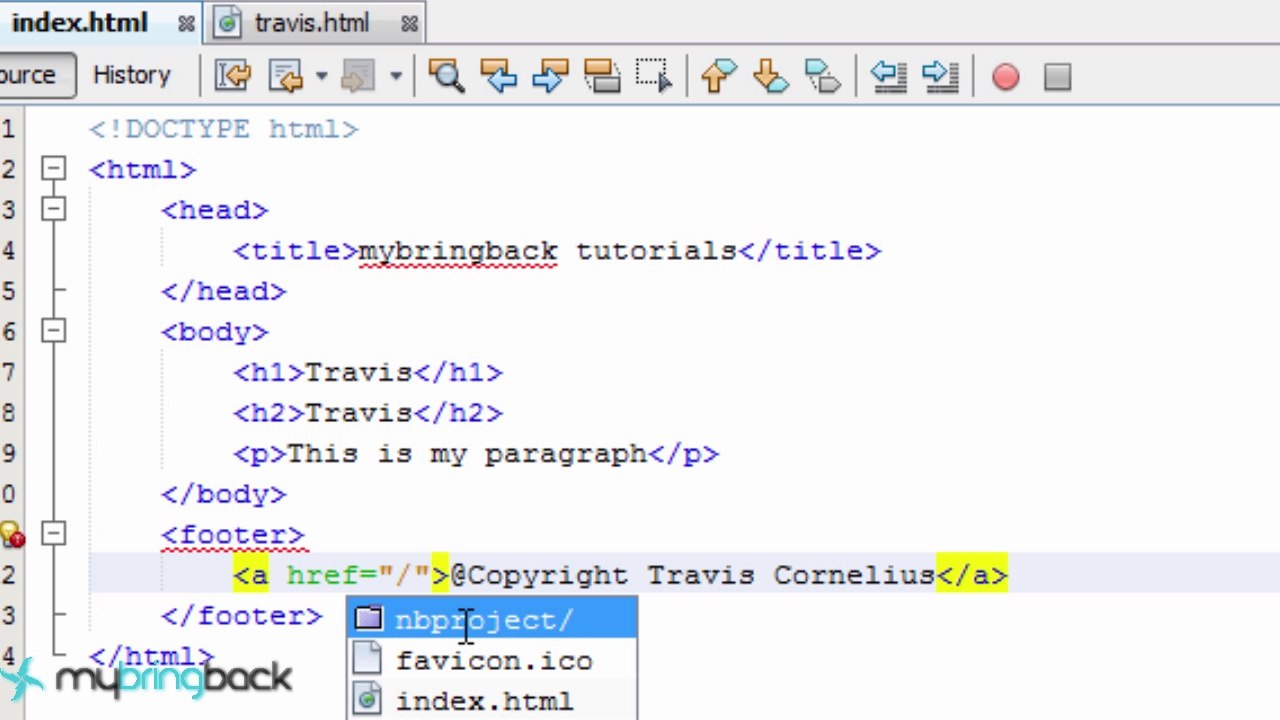Collapse the head tag fold
The width and height of the screenshot is (1280, 720).
54,209
